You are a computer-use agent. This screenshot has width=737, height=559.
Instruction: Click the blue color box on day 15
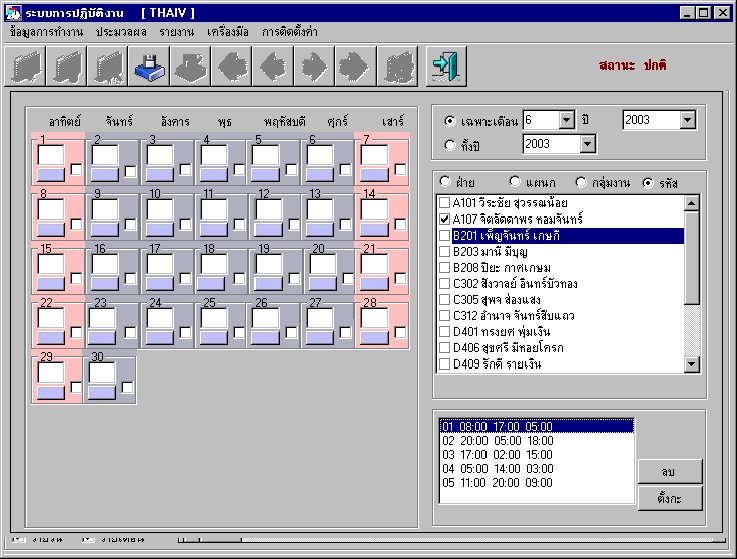[51, 284]
